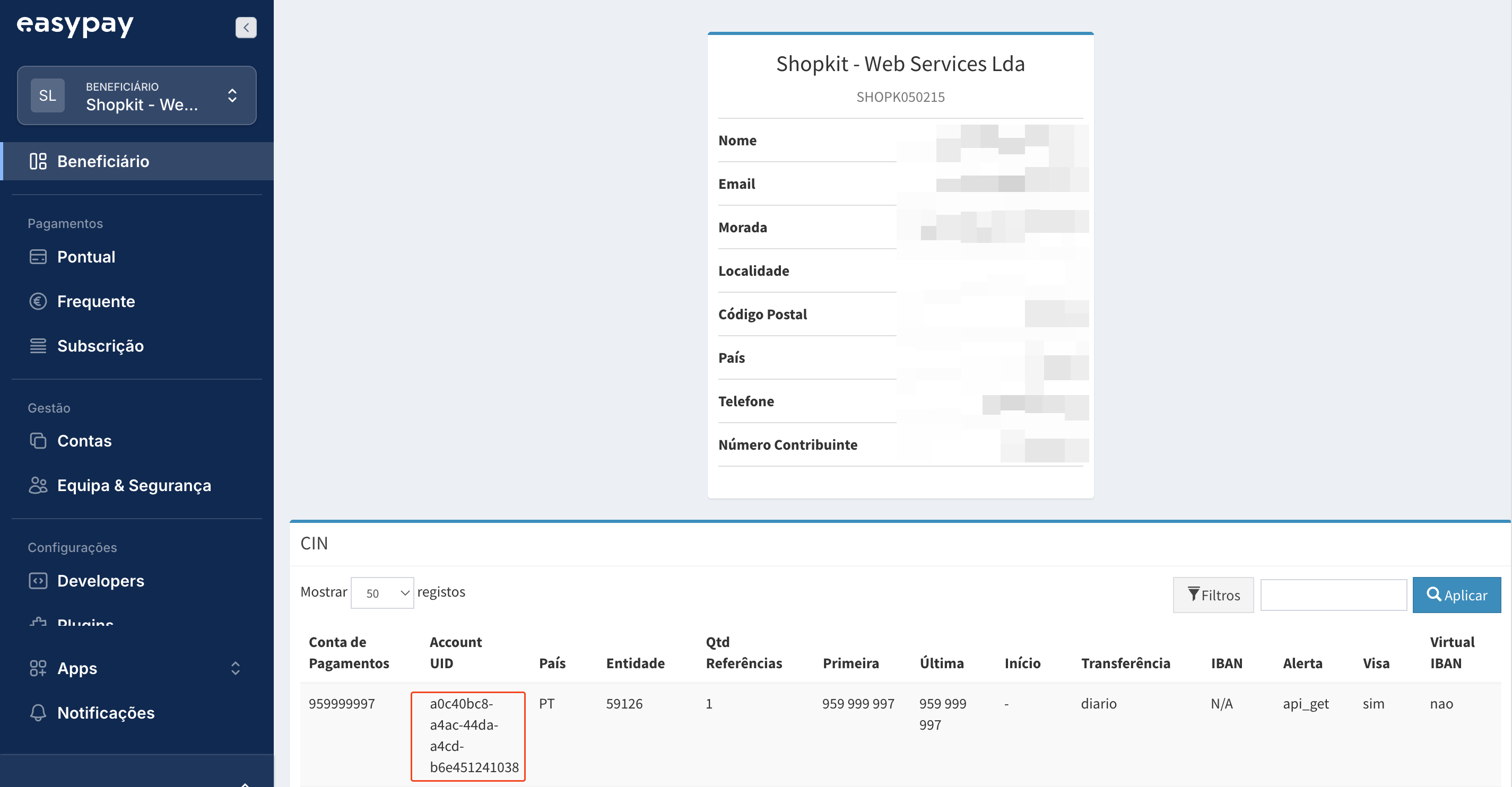Open the Subscrição menu item

click(100, 346)
